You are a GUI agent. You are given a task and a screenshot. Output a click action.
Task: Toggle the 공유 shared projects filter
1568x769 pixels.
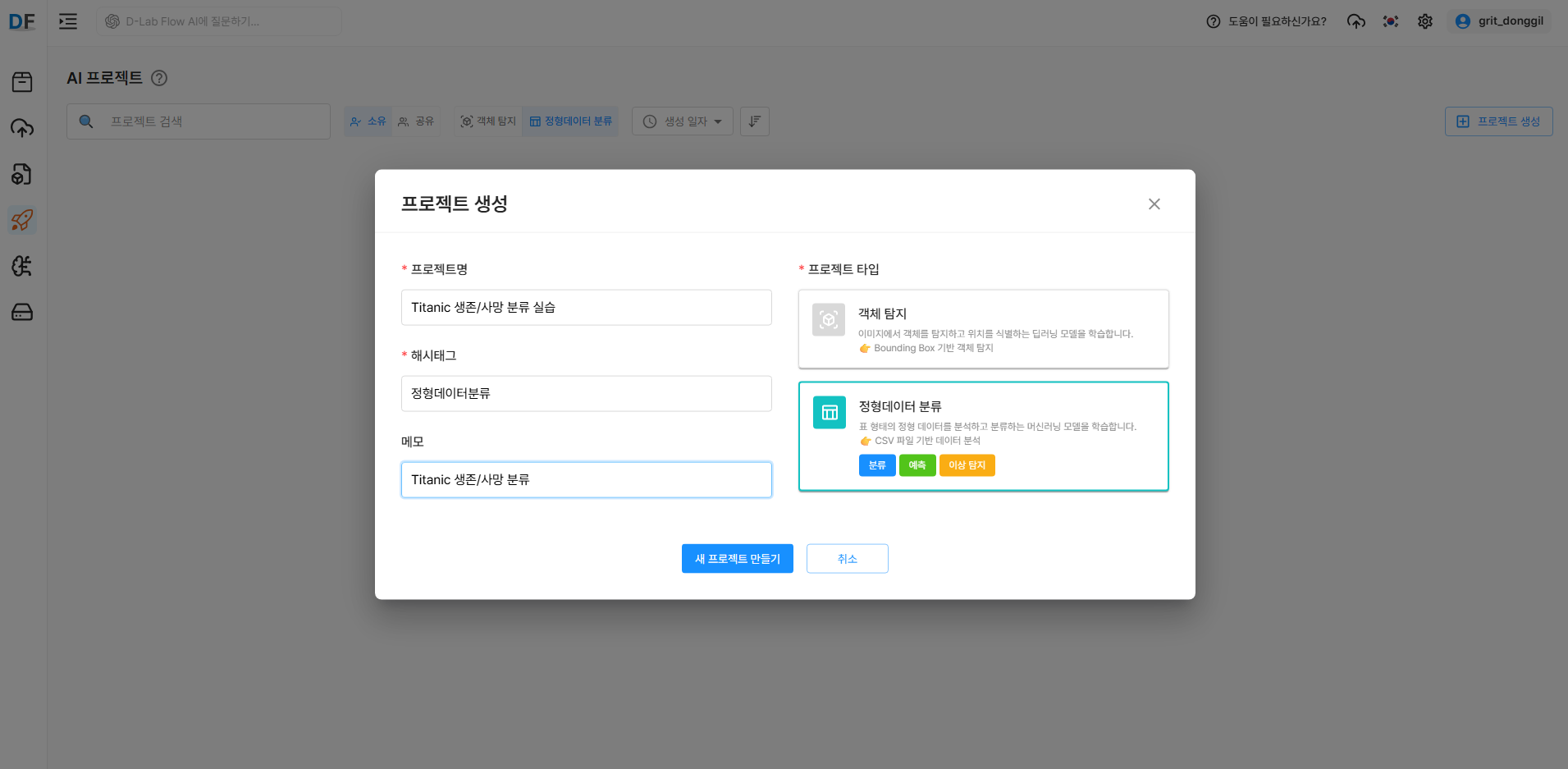417,121
